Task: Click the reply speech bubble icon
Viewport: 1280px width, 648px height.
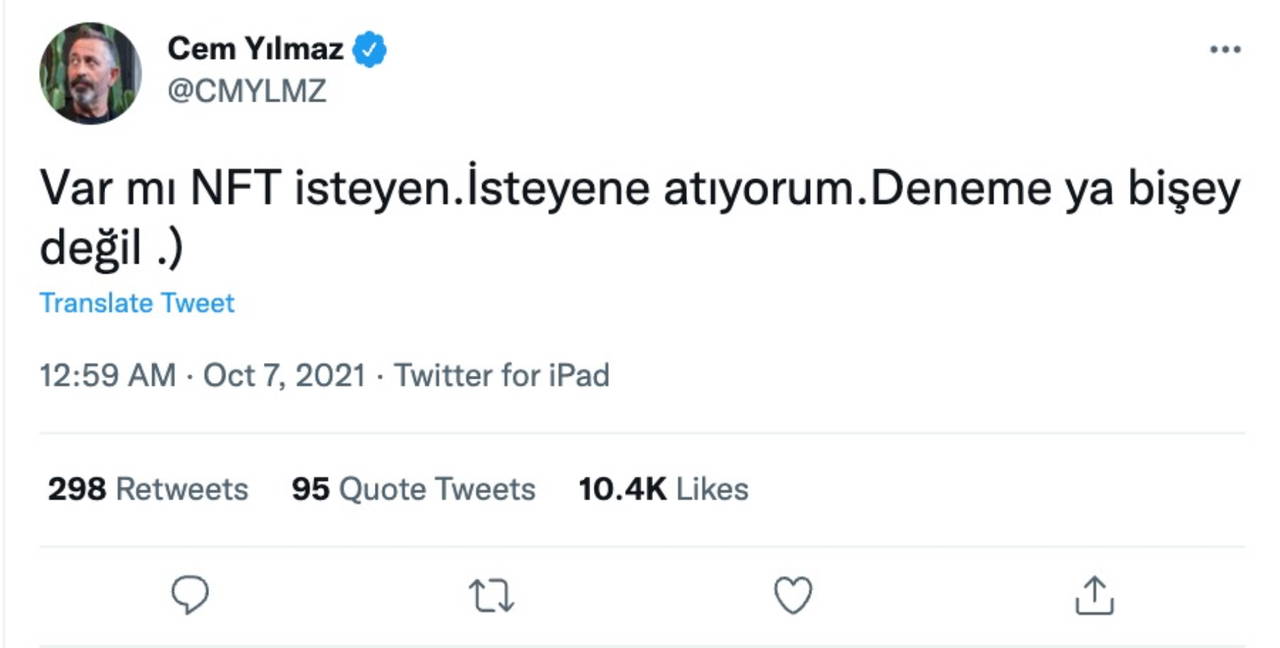Action: coord(189,596)
